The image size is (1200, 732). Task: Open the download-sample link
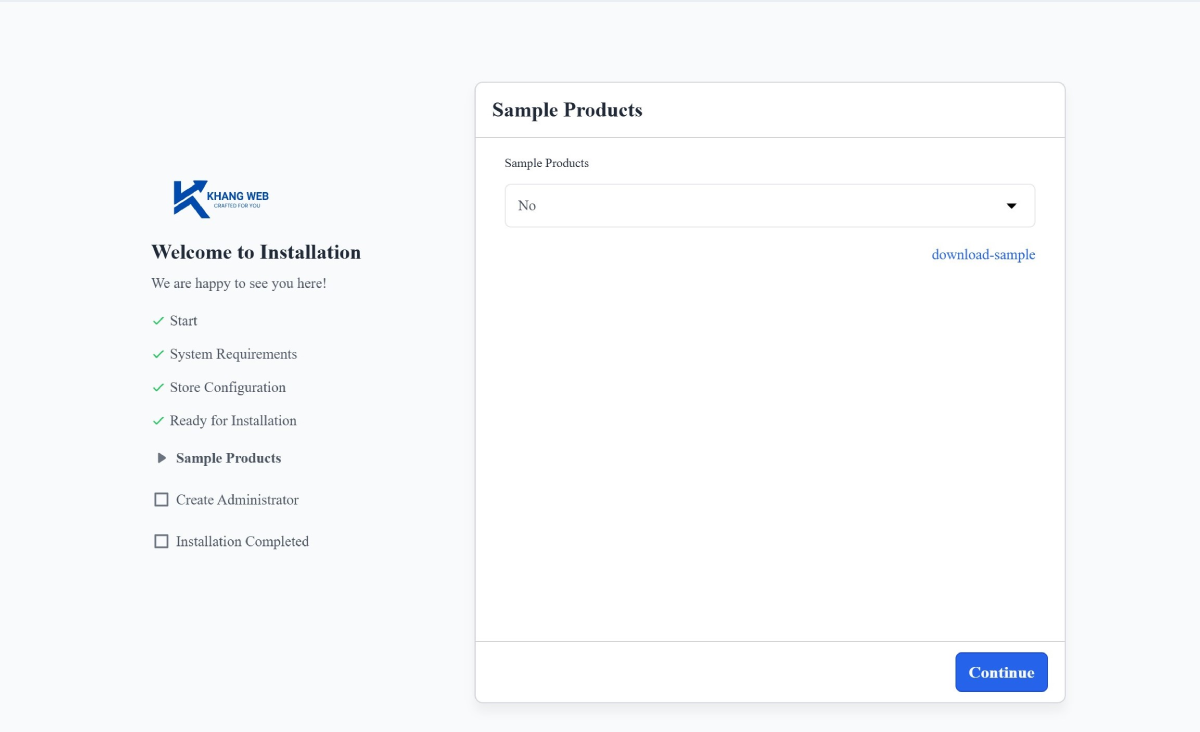(983, 255)
